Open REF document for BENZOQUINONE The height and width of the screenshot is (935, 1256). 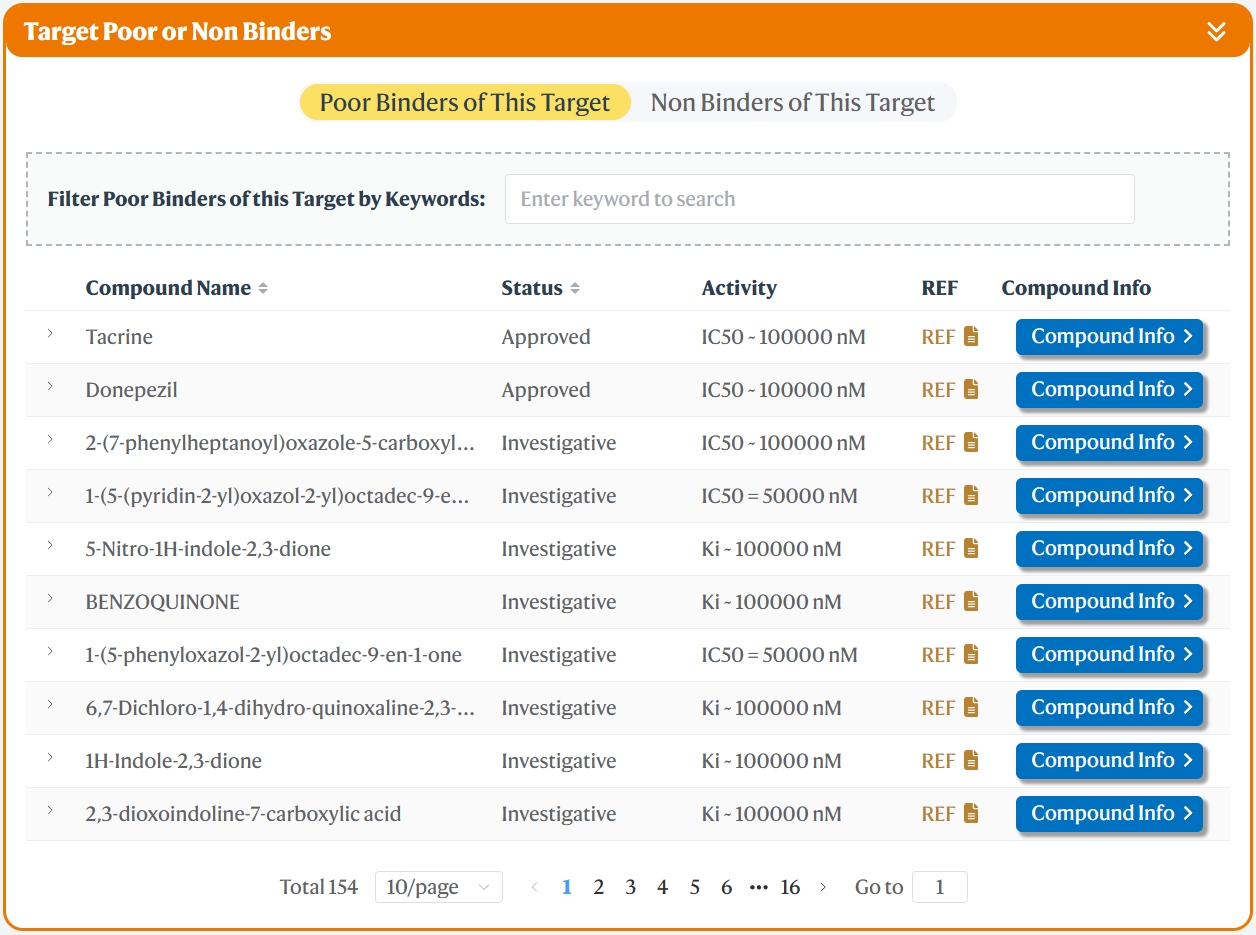point(950,602)
